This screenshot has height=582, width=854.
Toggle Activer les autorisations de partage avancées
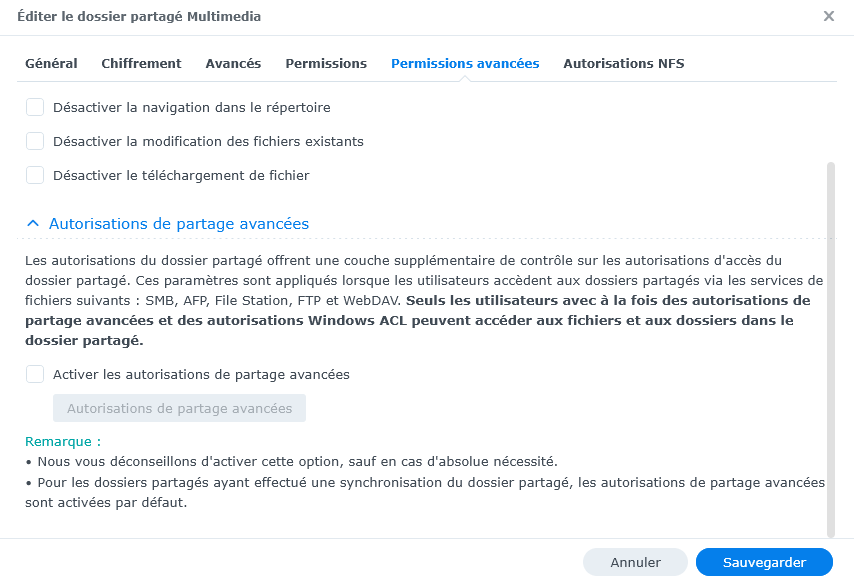pos(35,374)
